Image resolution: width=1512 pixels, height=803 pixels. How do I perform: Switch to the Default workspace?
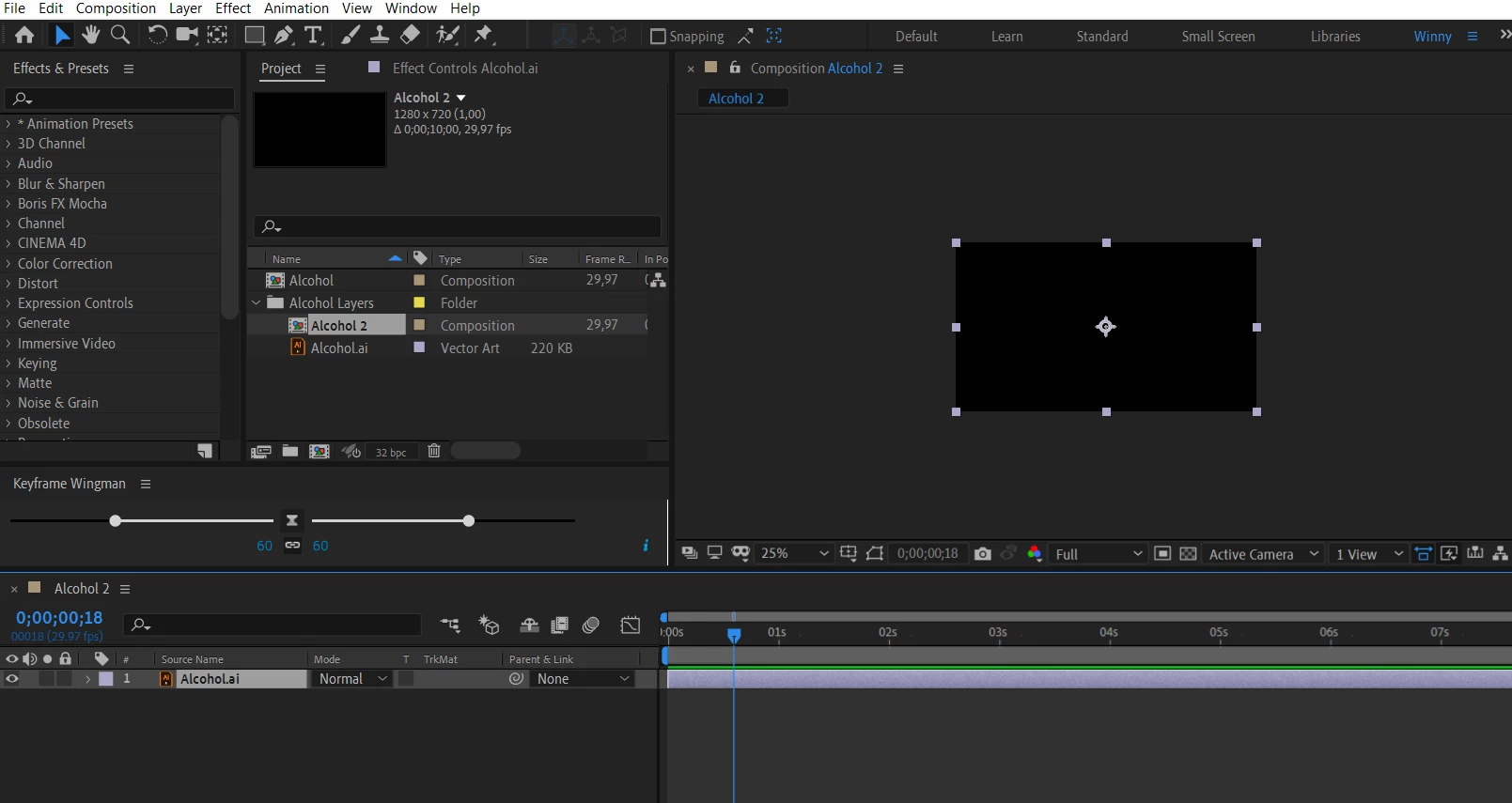916,36
